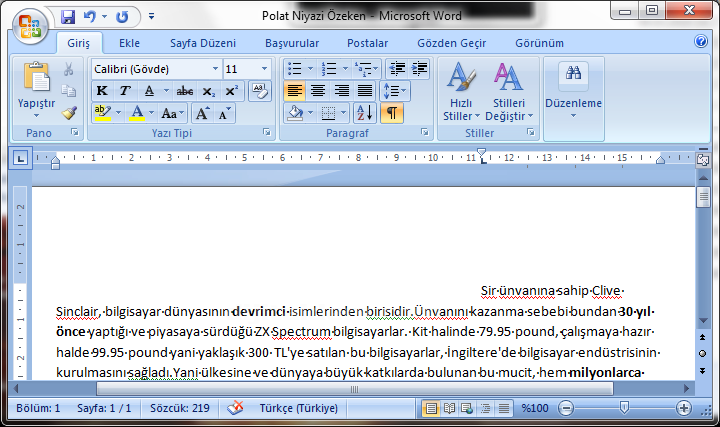Open the Giriş ribbon tab

coord(79,43)
